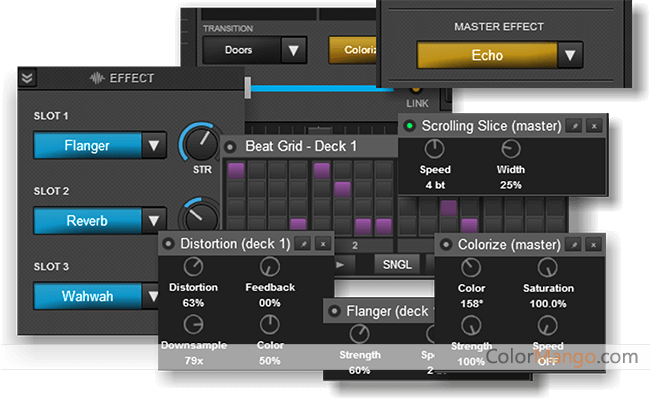Click the Downsample knob in Distortion panel
Image resolution: width=650 pixels, height=399 pixels.
point(194,324)
